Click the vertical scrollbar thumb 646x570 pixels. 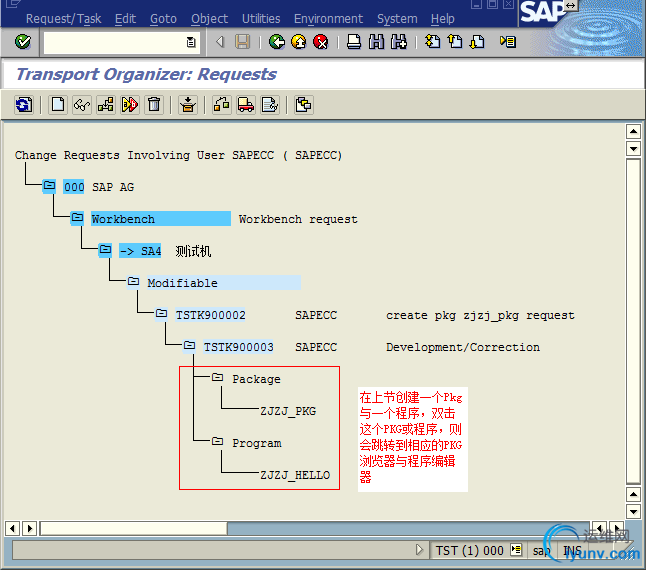point(633,322)
